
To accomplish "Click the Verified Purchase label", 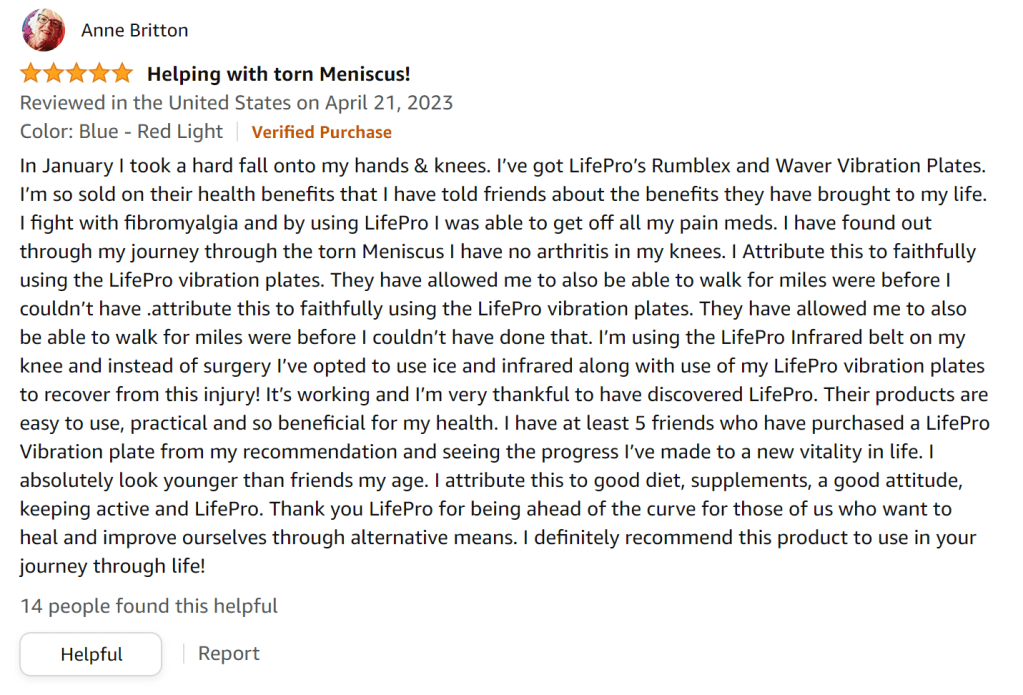I will tap(321, 132).
